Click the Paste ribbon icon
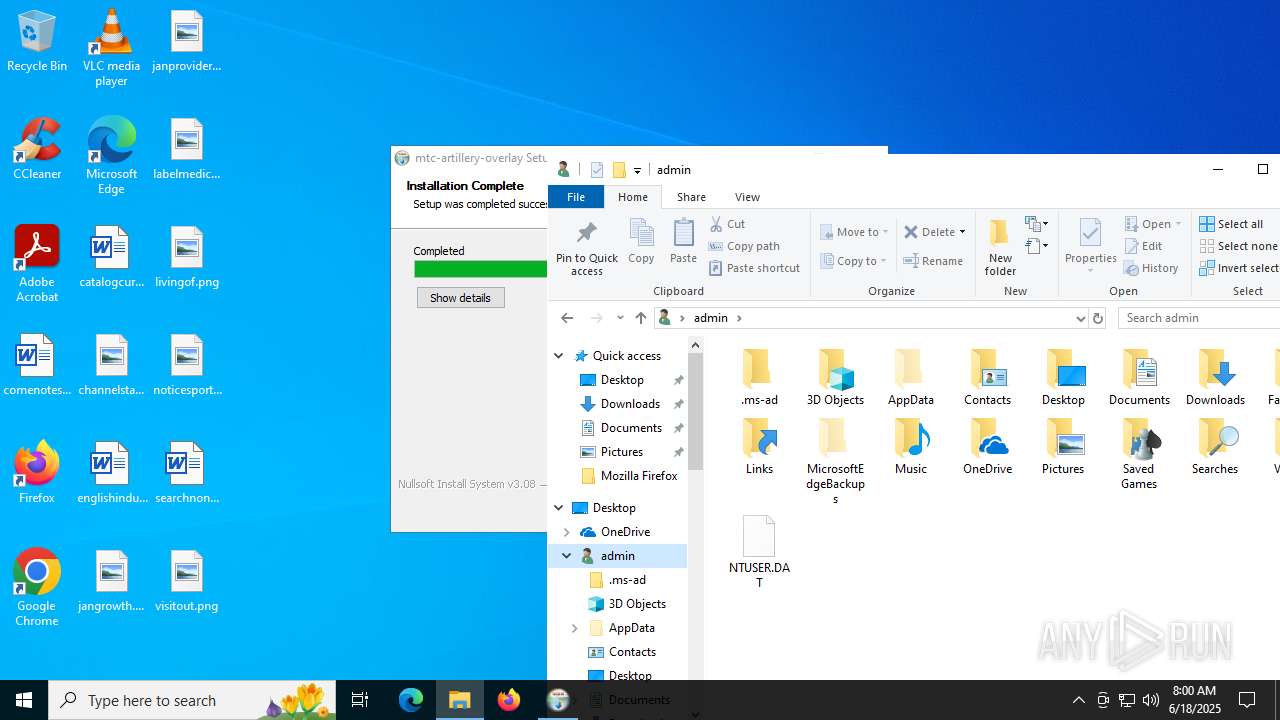 [683, 241]
